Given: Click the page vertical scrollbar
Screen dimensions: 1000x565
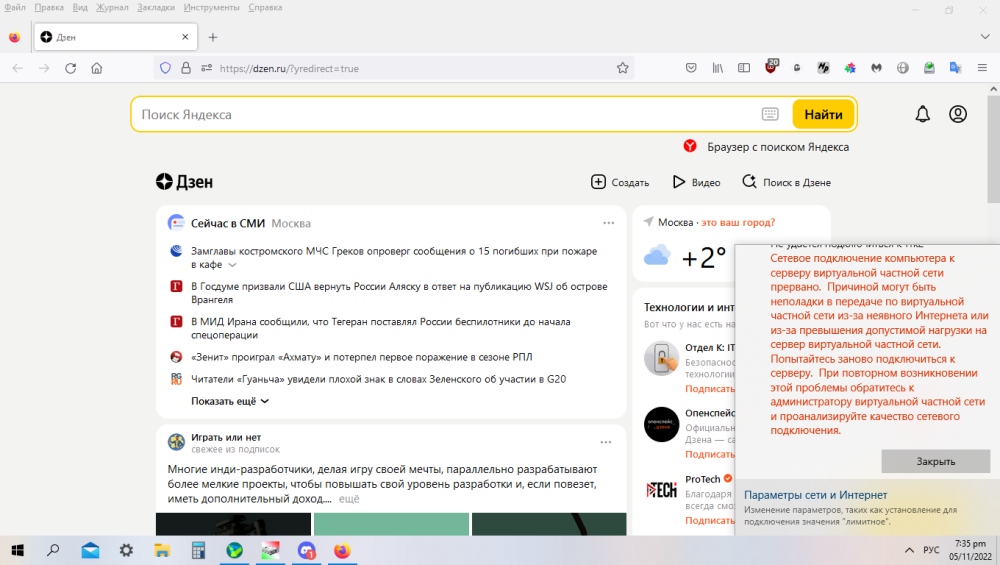Looking at the screenshot, I should pyautogui.click(x=994, y=148).
